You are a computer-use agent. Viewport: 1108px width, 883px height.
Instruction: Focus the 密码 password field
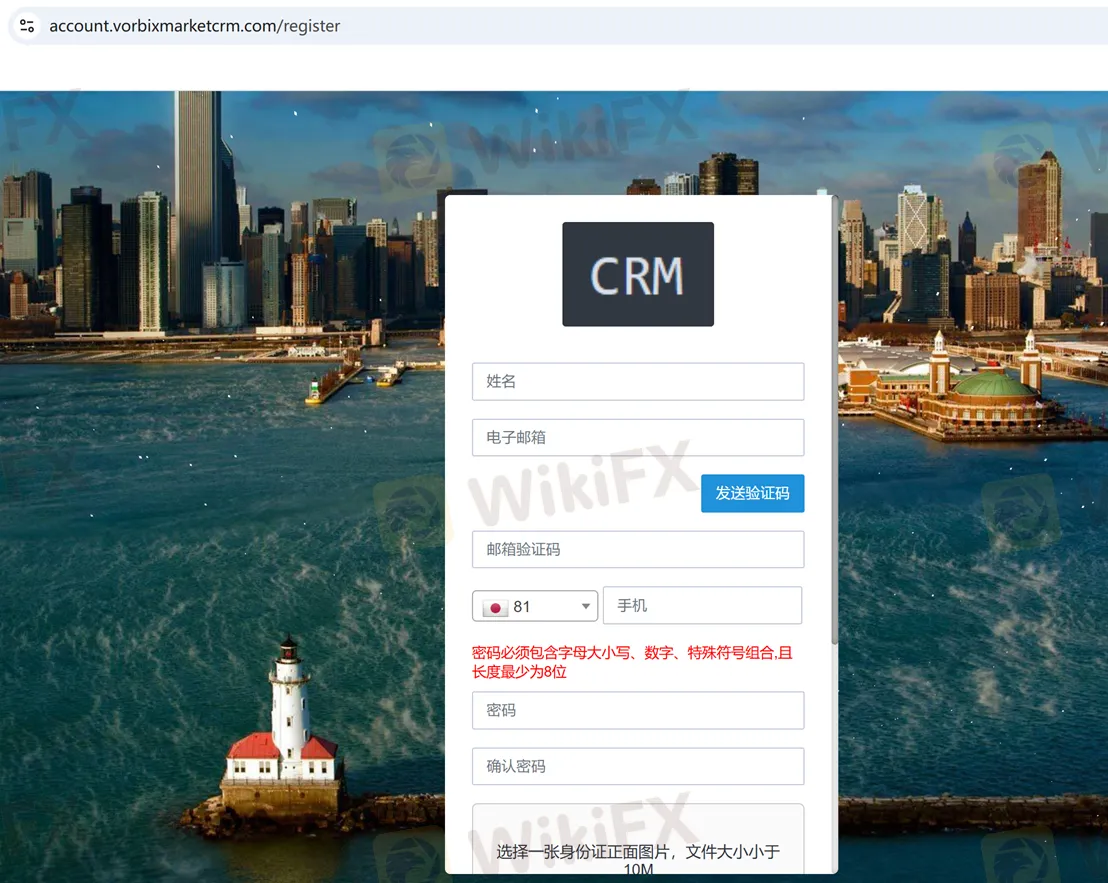(637, 710)
